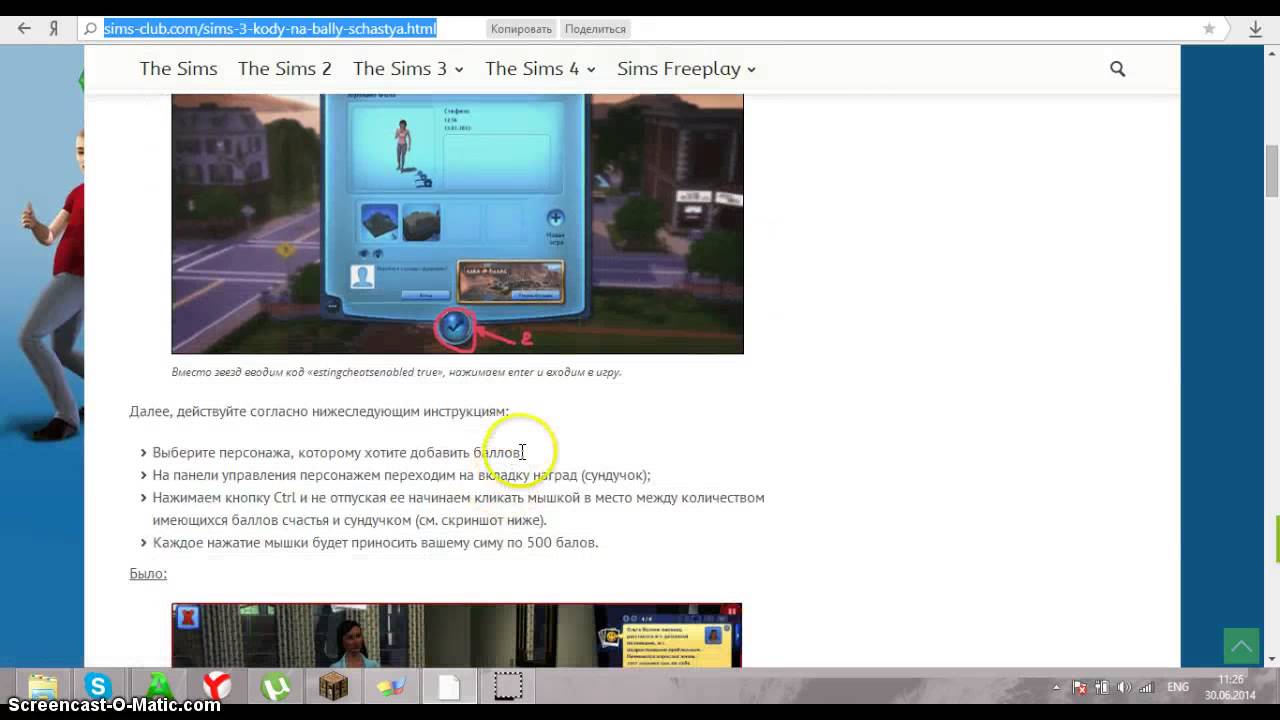The image size is (1280, 720).
Task: Click scrollbar down arrow
Action: [1272, 659]
